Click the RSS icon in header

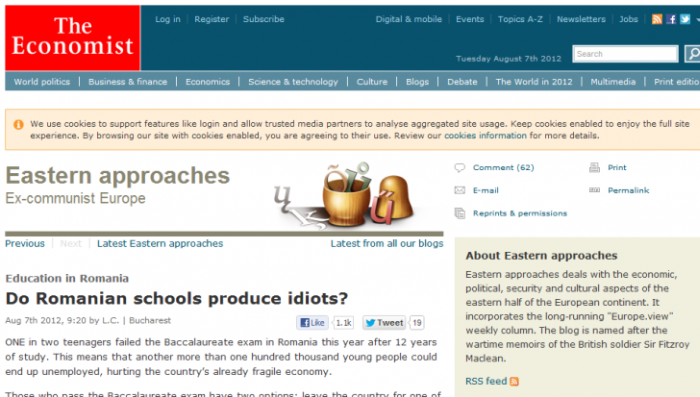pos(657,19)
